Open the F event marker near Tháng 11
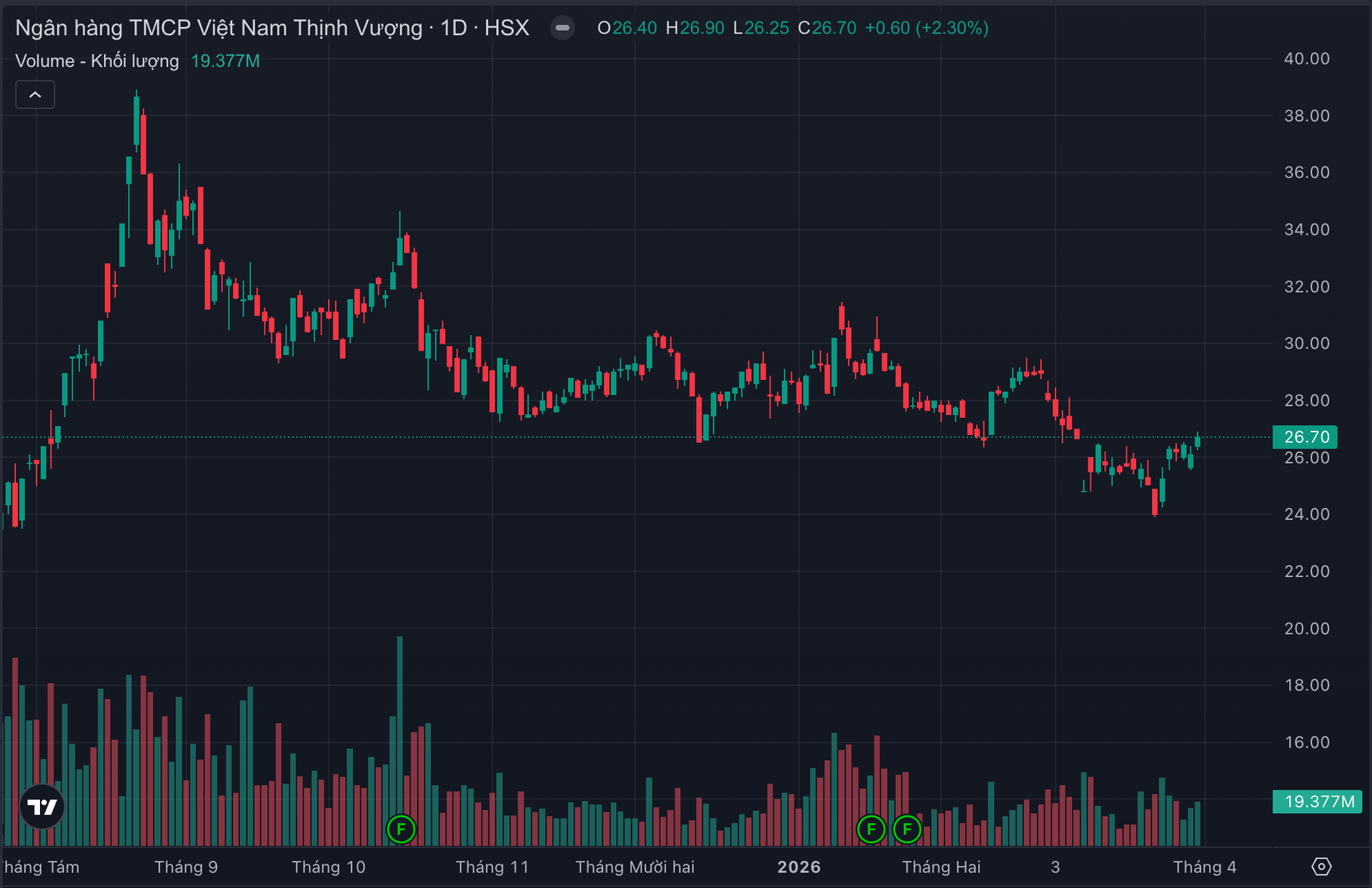The image size is (1372, 888). pyautogui.click(x=401, y=829)
